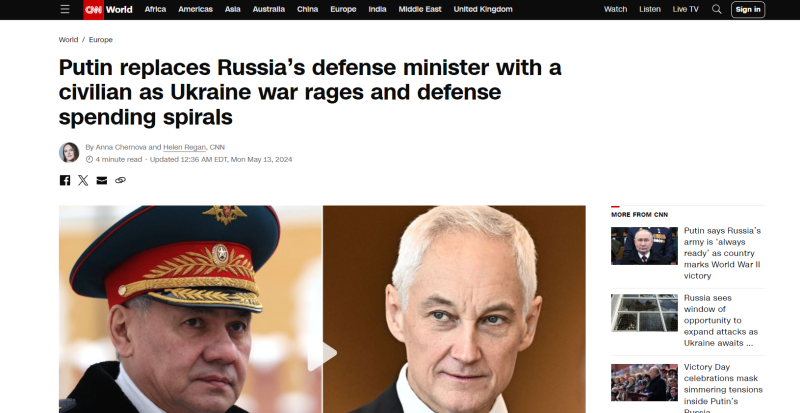Share article on X
Image resolution: width=800 pixels, height=413 pixels.
point(83,180)
